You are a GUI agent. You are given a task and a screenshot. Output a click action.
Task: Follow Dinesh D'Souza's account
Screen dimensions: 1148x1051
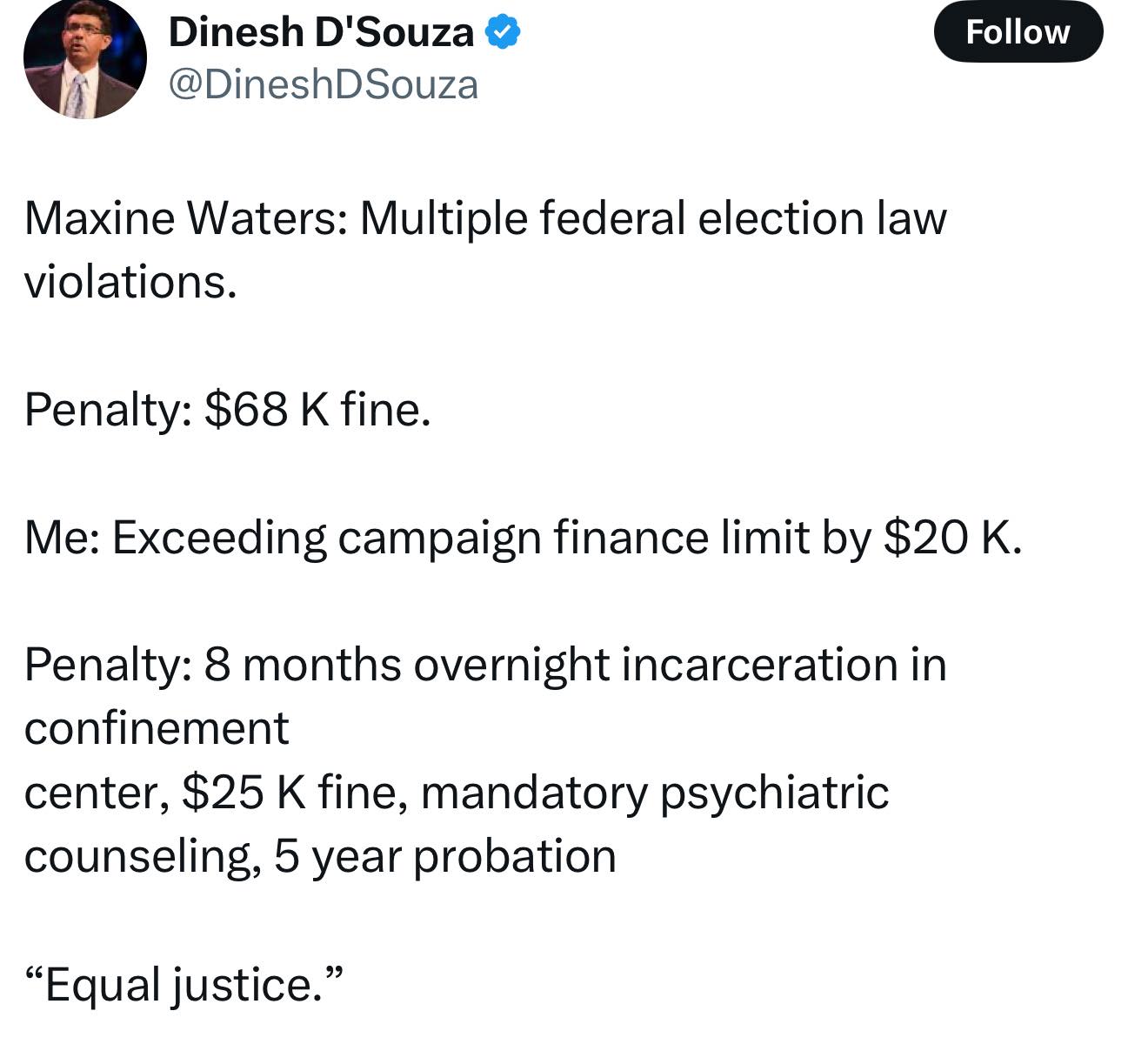pos(1018,32)
